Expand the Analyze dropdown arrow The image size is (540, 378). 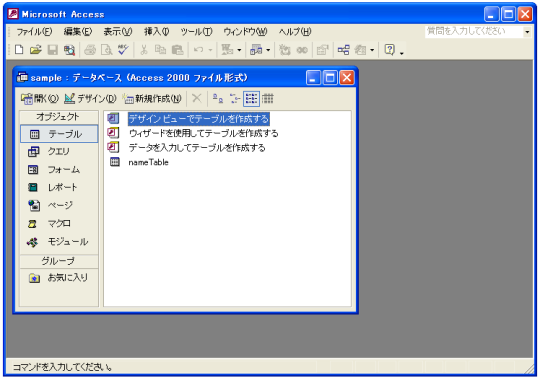click(268, 50)
